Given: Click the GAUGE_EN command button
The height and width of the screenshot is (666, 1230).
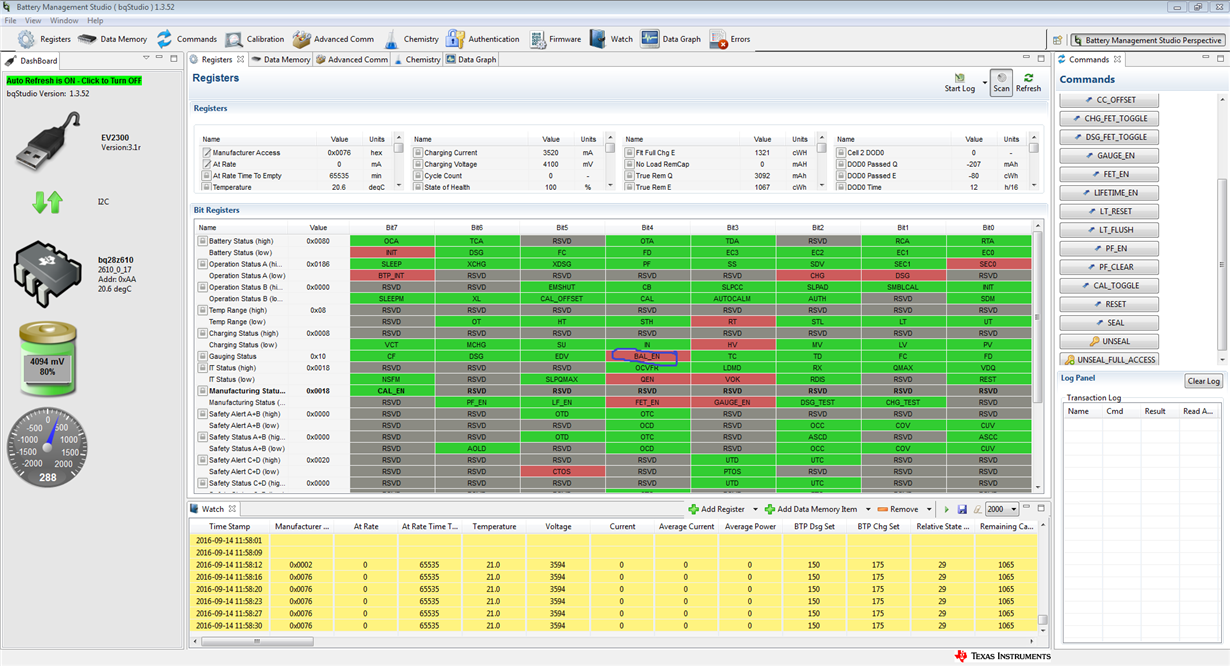Looking at the screenshot, I should tap(1110, 156).
